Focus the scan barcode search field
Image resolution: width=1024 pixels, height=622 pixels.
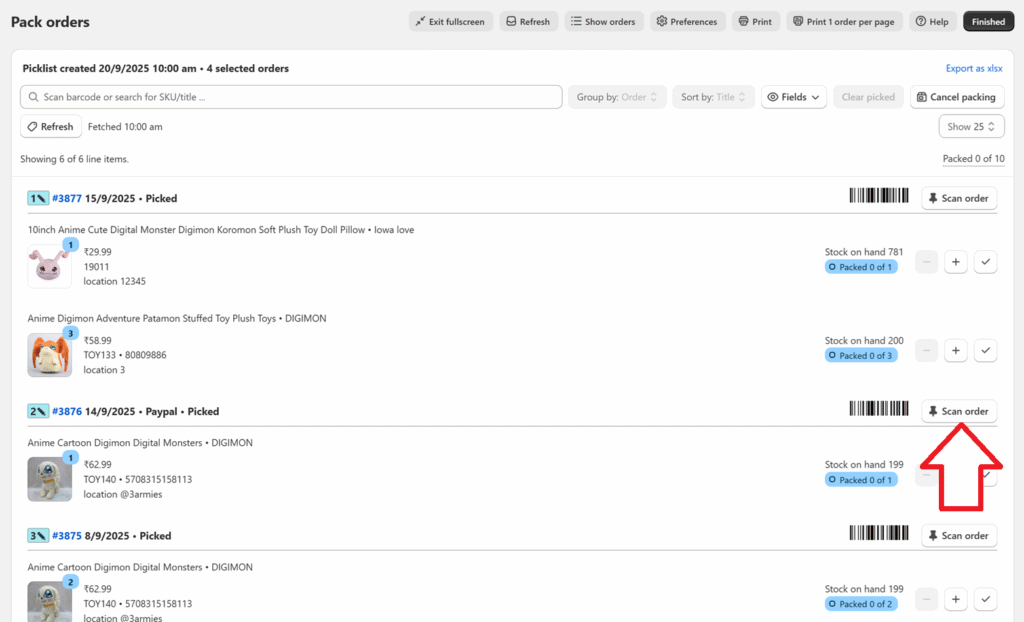pos(290,97)
